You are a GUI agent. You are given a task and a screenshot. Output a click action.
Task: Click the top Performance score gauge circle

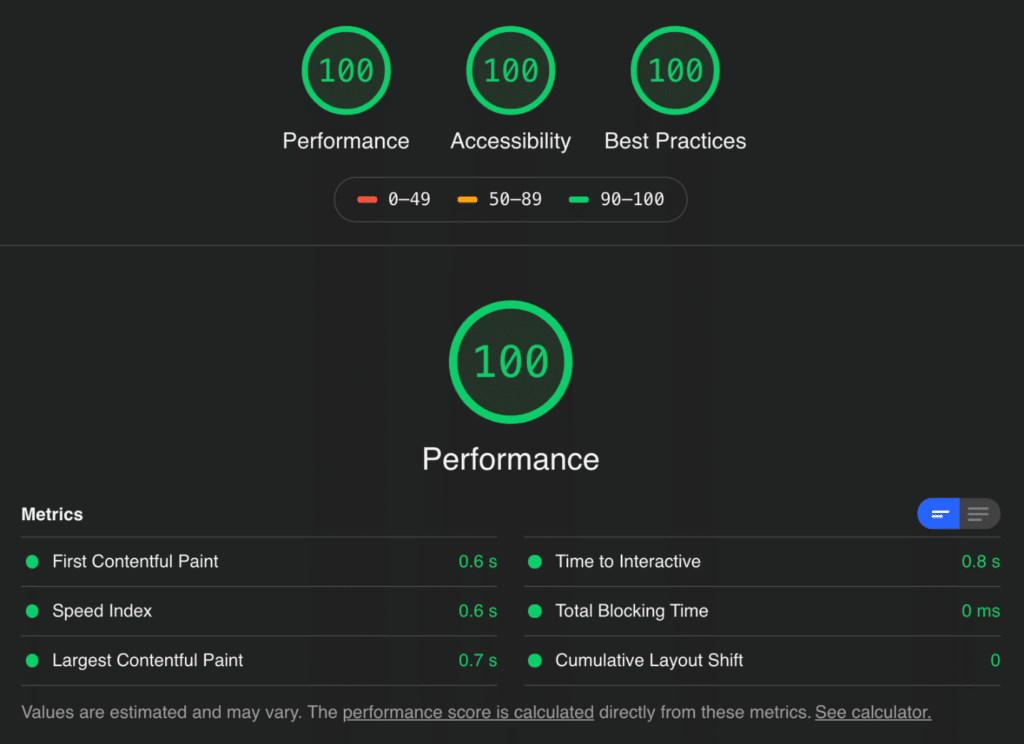tap(346, 71)
